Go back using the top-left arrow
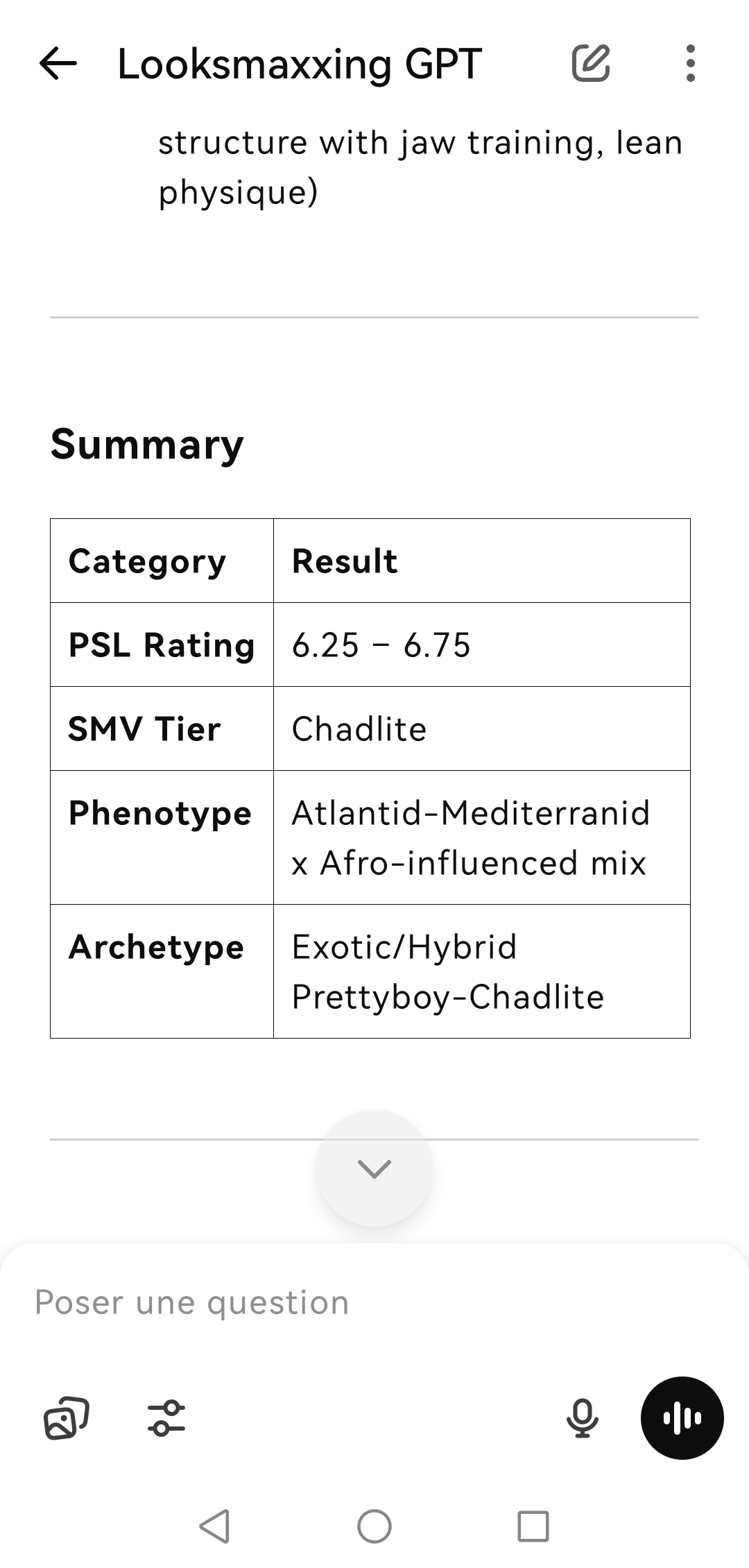This screenshot has width=749, height=1568. (x=58, y=64)
